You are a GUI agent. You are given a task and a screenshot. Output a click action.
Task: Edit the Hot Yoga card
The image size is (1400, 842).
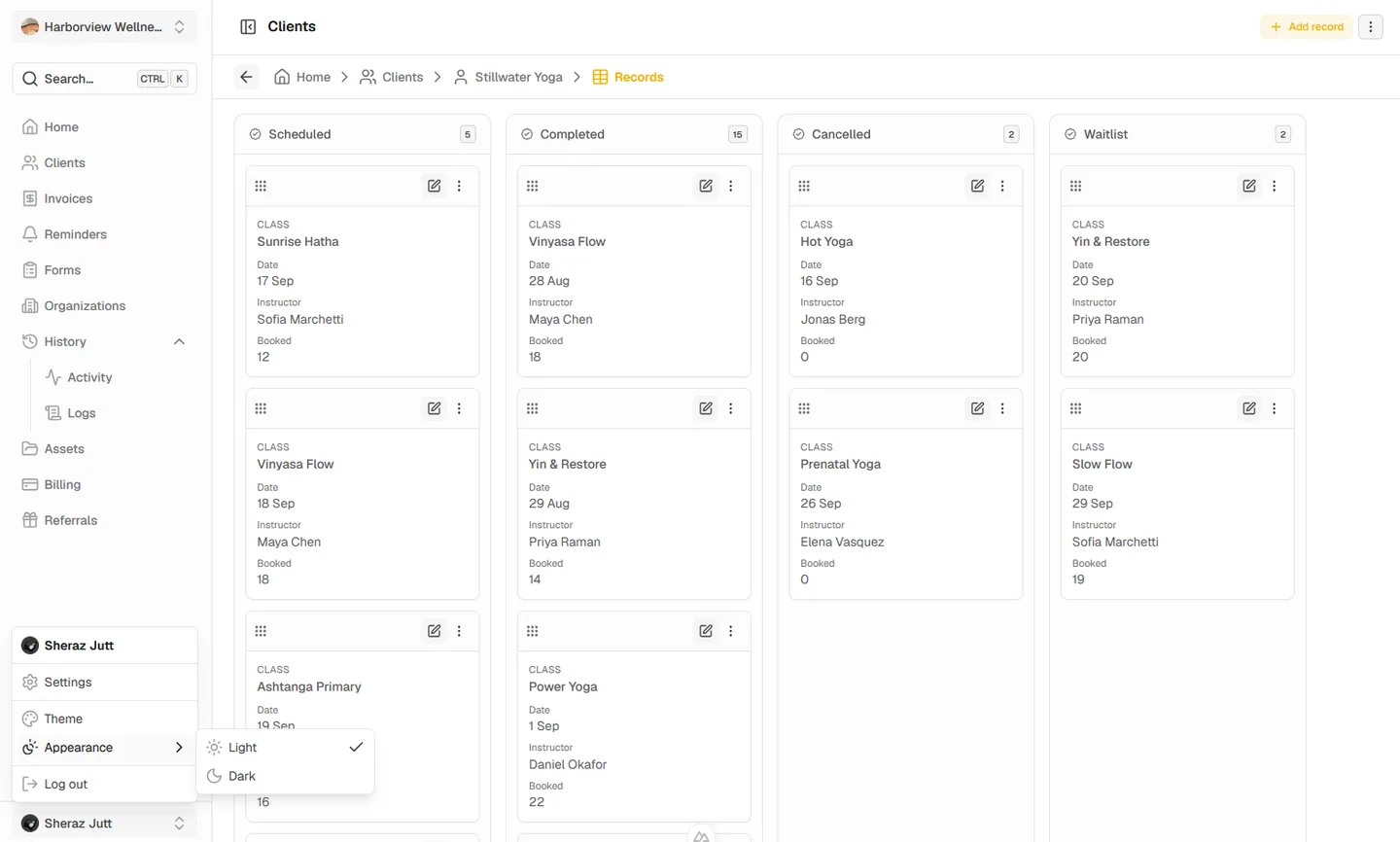pyautogui.click(x=977, y=186)
